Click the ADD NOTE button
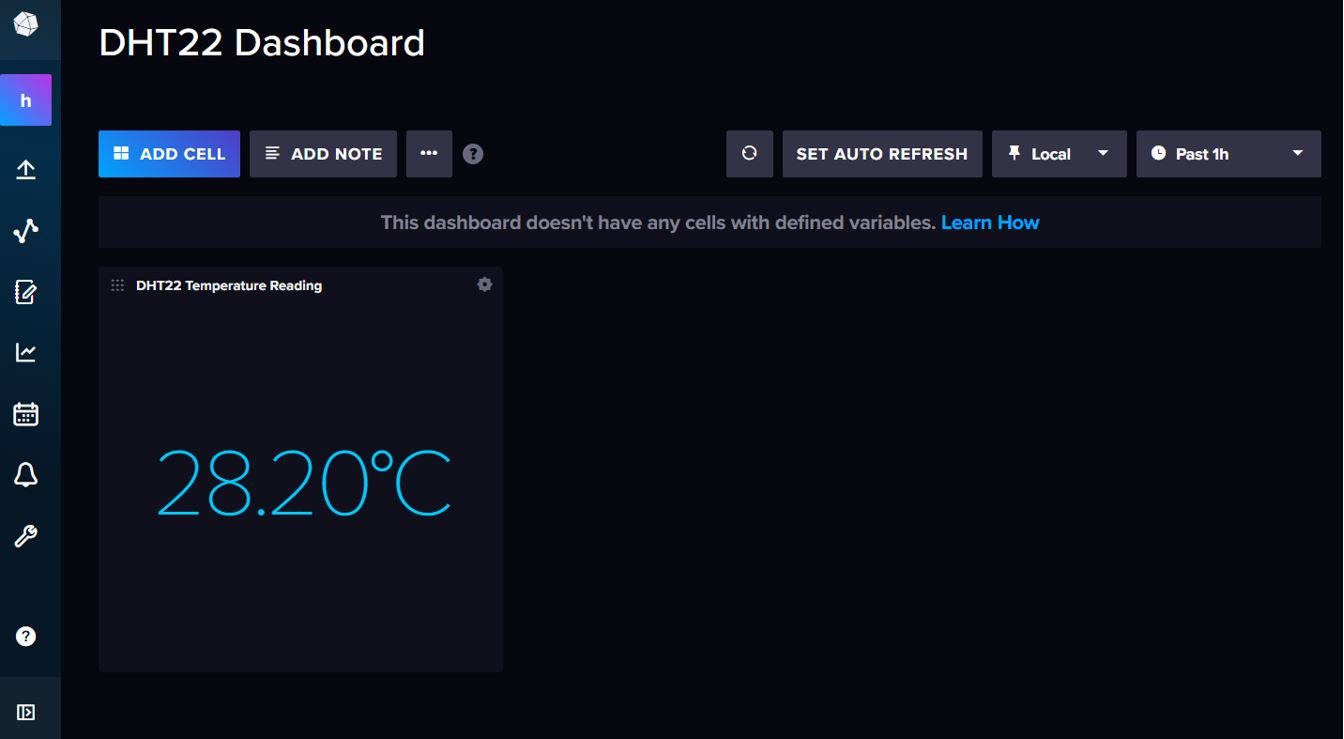Screen dimensions: 1344x739 (x=323, y=154)
